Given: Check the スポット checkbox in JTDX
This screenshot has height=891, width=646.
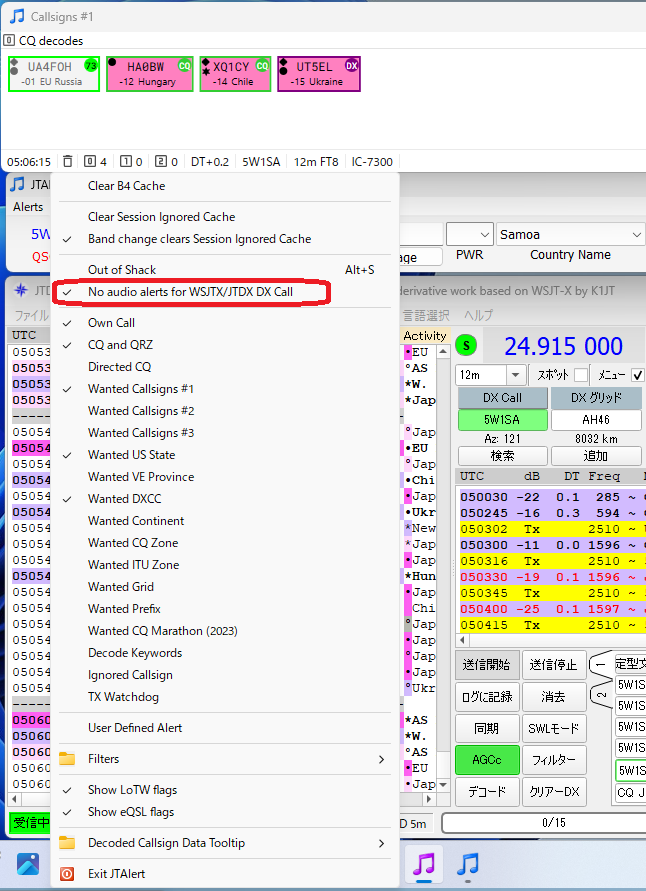Looking at the screenshot, I should 581,375.
